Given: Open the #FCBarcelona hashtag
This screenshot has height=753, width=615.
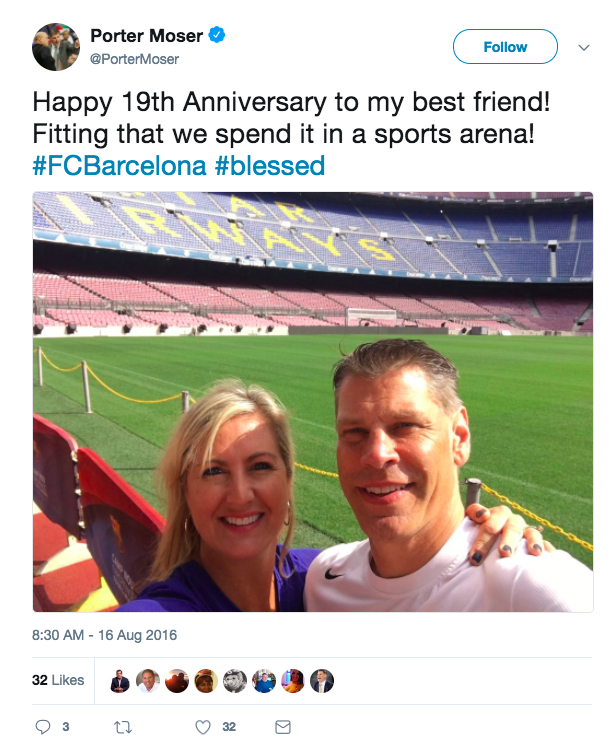Looking at the screenshot, I should [120, 166].
